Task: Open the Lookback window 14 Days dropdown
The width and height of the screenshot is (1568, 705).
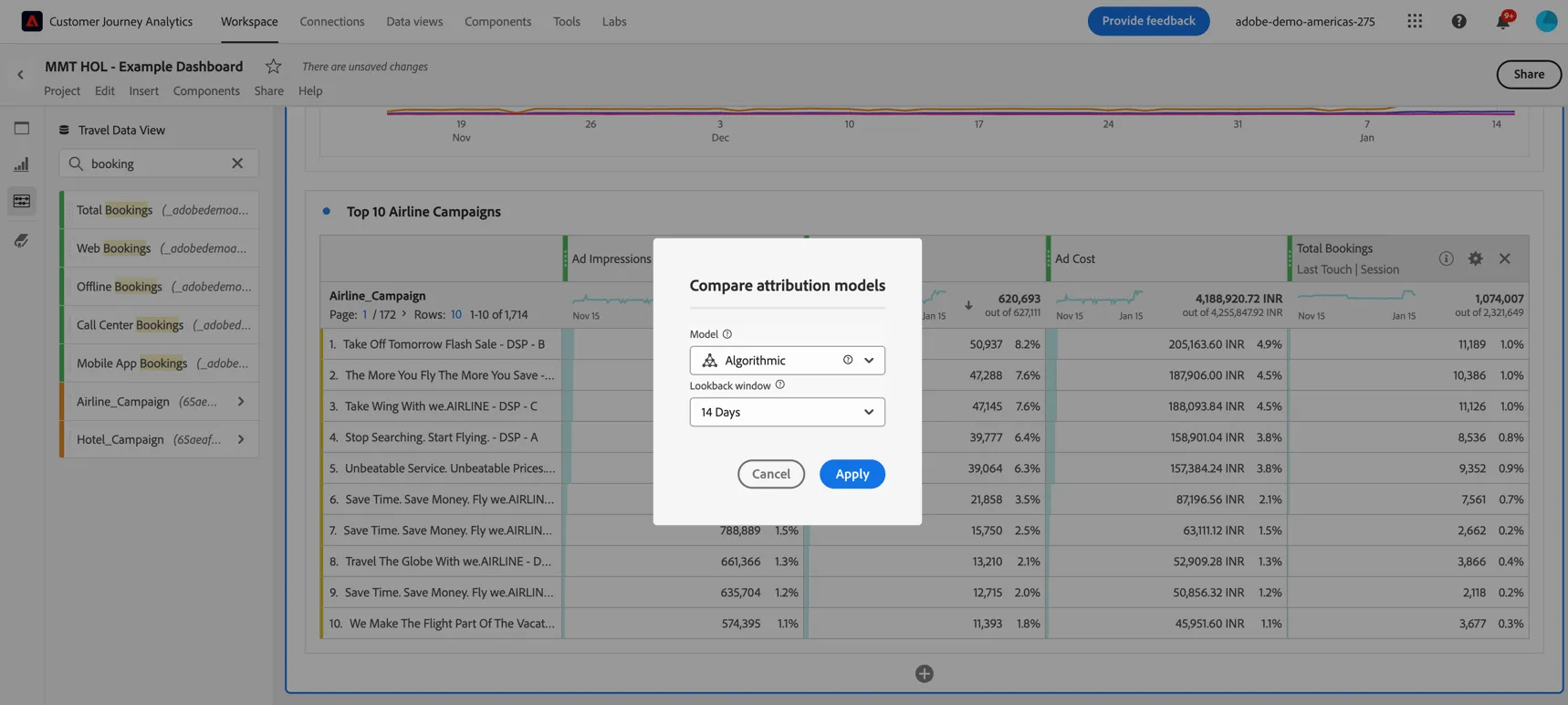Action: coord(787,412)
